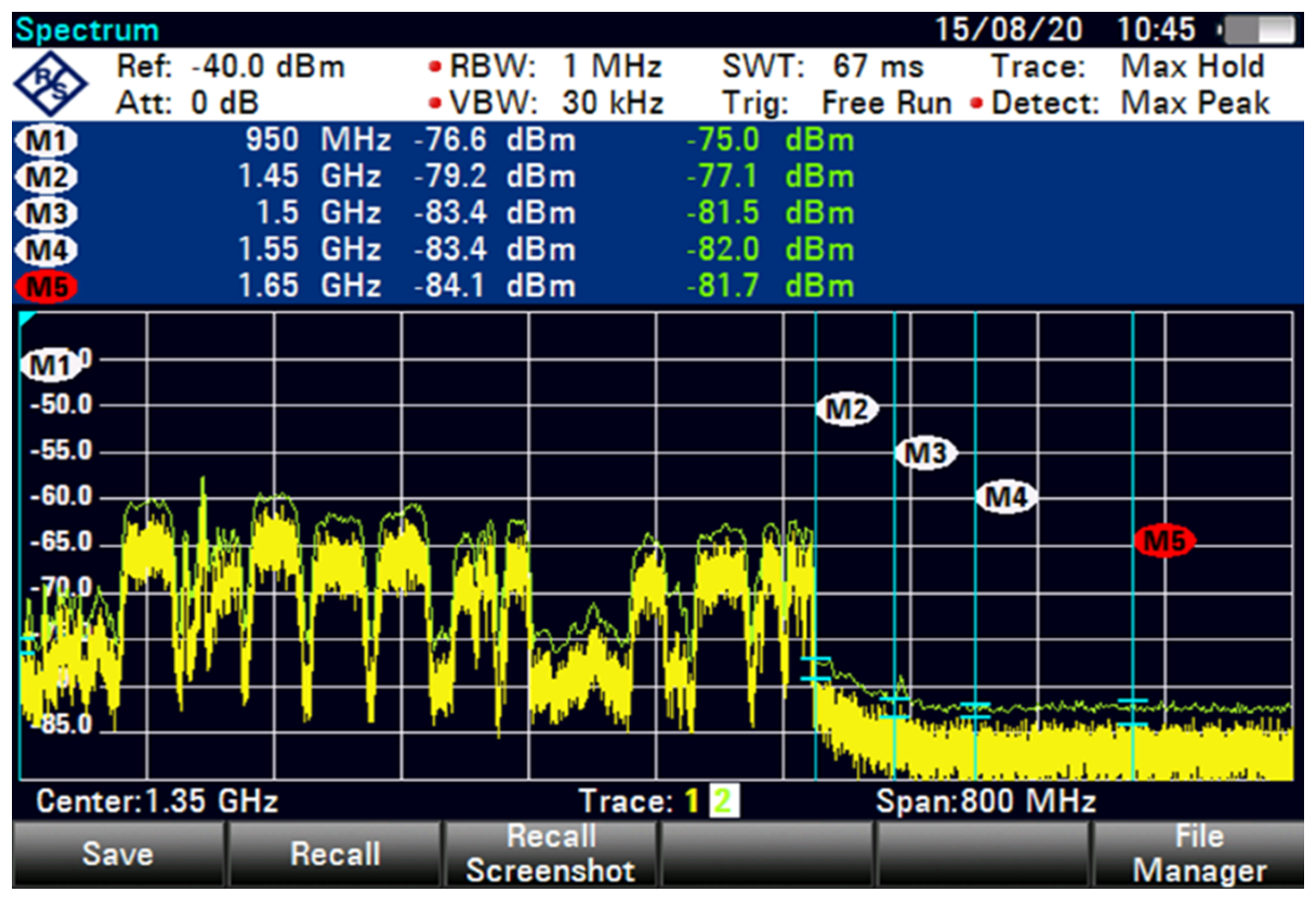The image size is (1316, 898).
Task: Click the Rohde & Schwarz logo icon
Action: tap(51, 84)
